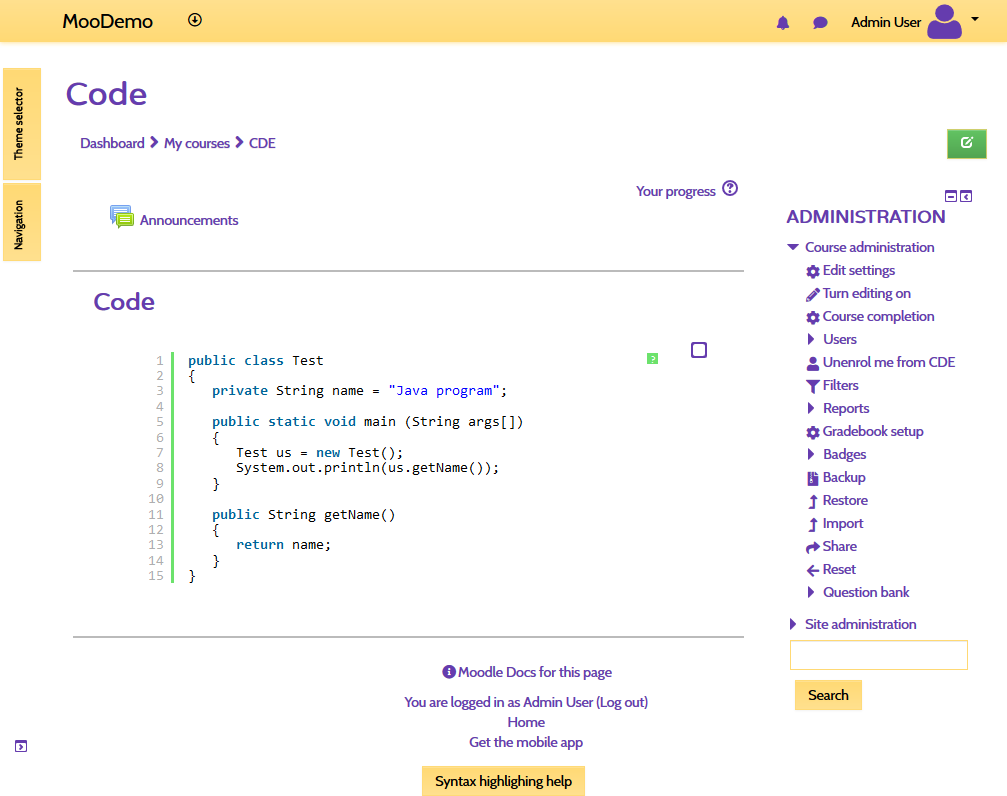Click Turn editing on link

click(x=866, y=294)
